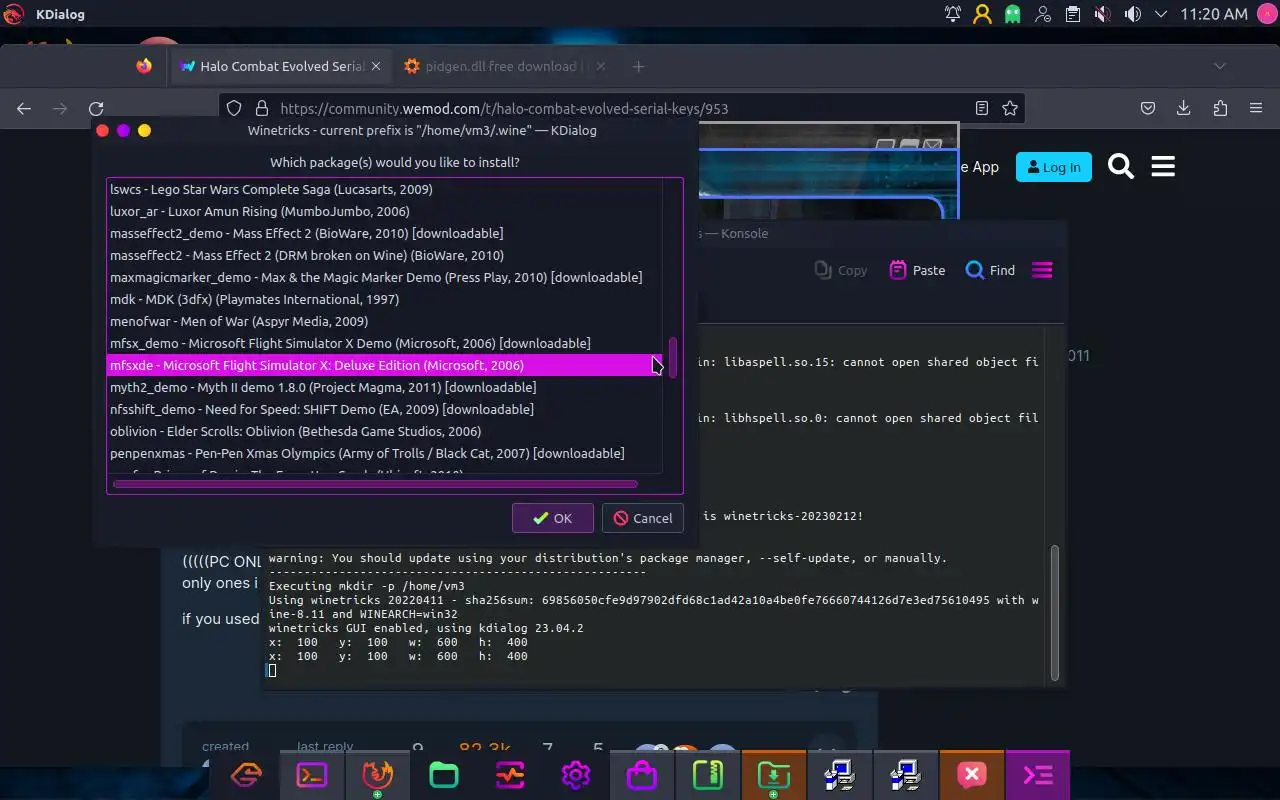
Task: Open the system settings gear in taskbar
Action: point(575,775)
